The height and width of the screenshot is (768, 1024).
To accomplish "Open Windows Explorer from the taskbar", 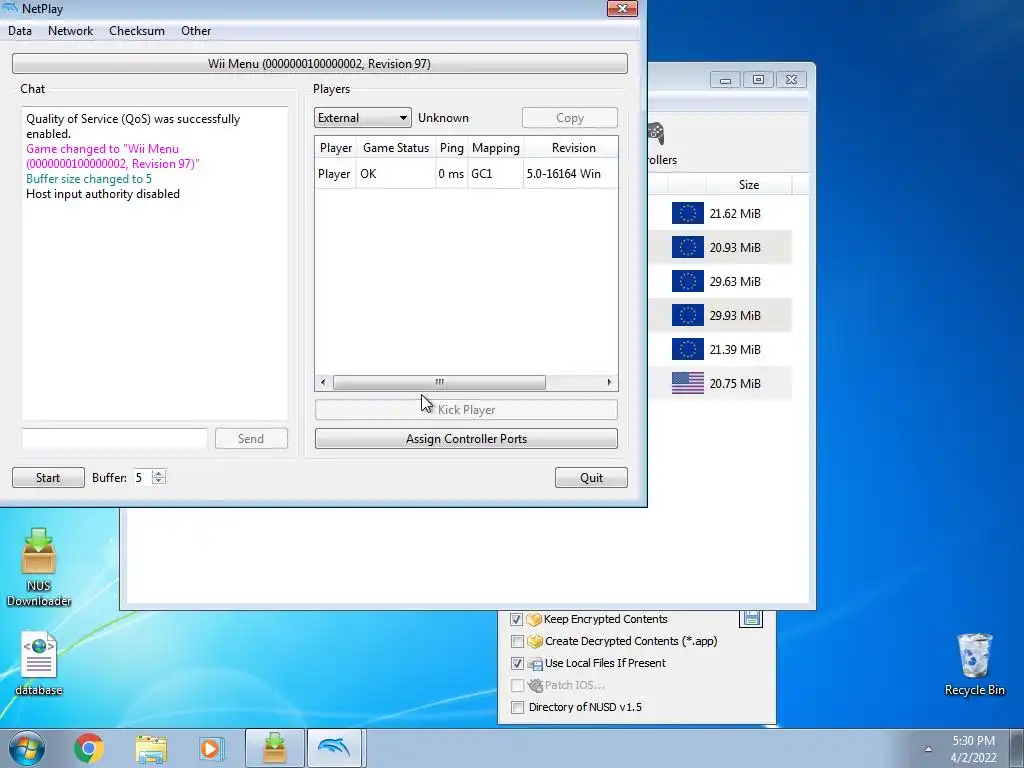I will click(x=151, y=748).
